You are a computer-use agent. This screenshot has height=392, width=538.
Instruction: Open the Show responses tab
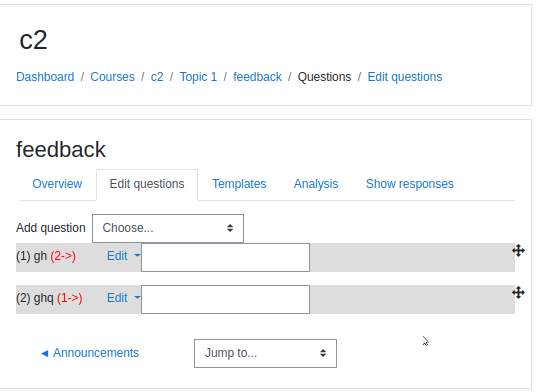coord(410,184)
